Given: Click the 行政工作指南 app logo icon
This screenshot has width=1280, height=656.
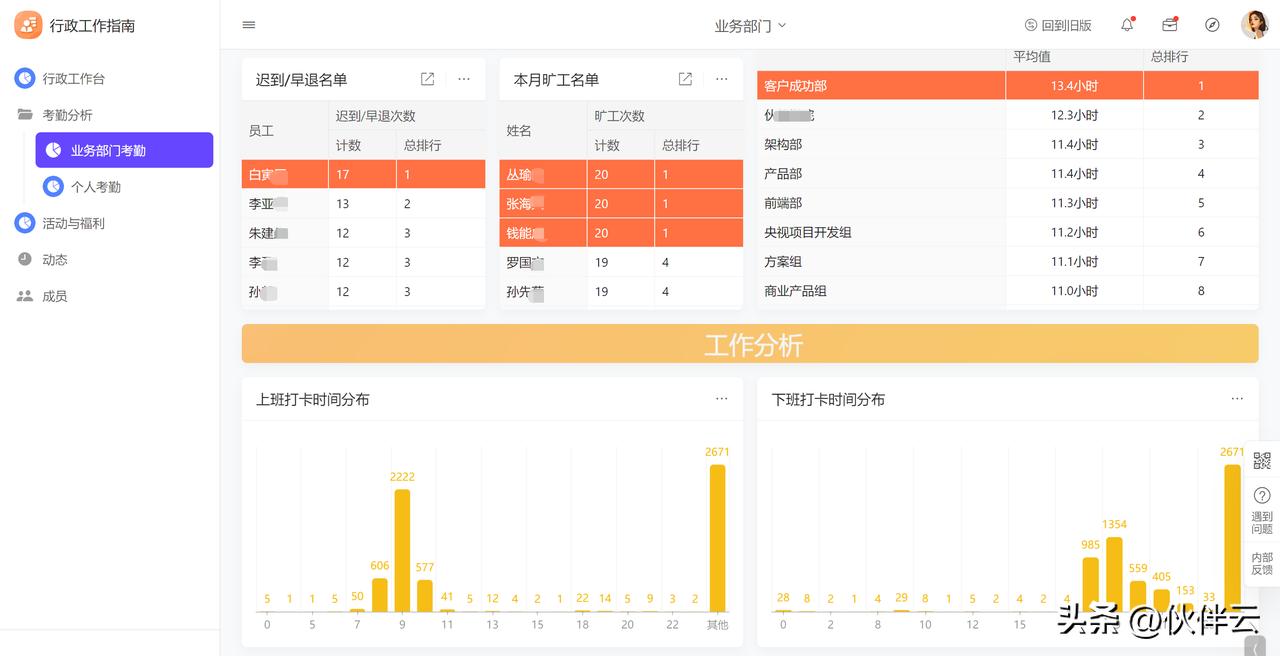Looking at the screenshot, I should [x=28, y=24].
